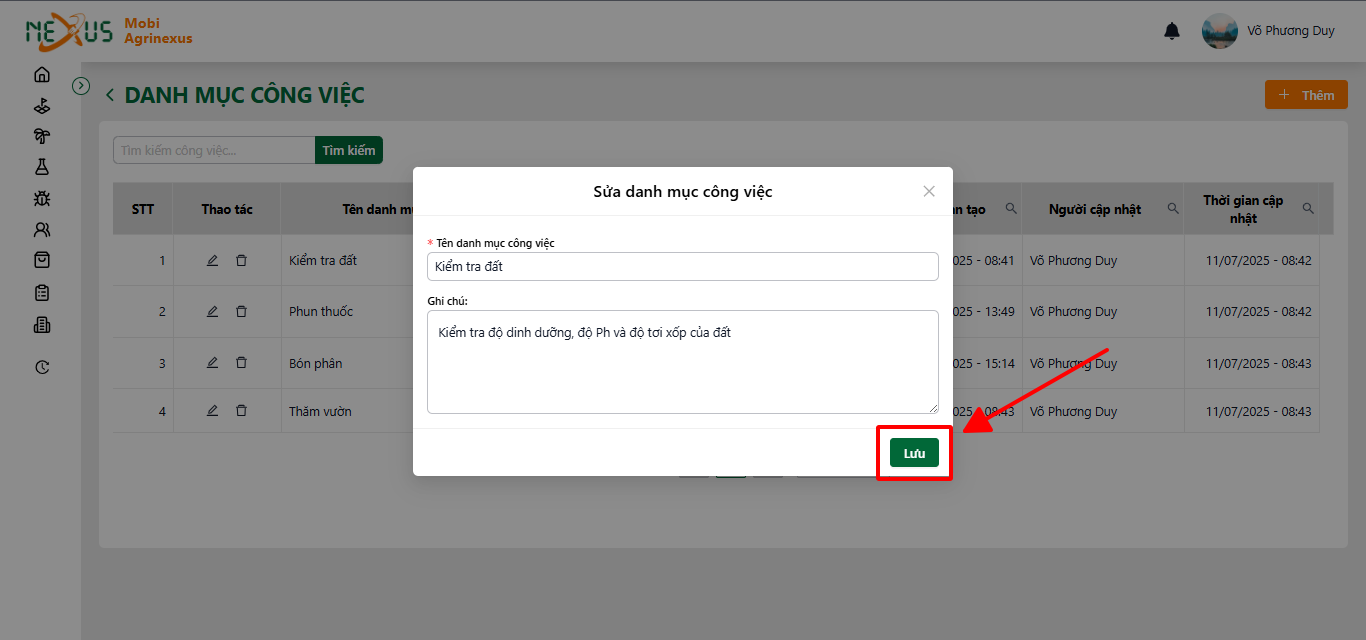Select the Kiểm tra đất table cell
The height and width of the screenshot is (640, 1366).
pos(323,260)
